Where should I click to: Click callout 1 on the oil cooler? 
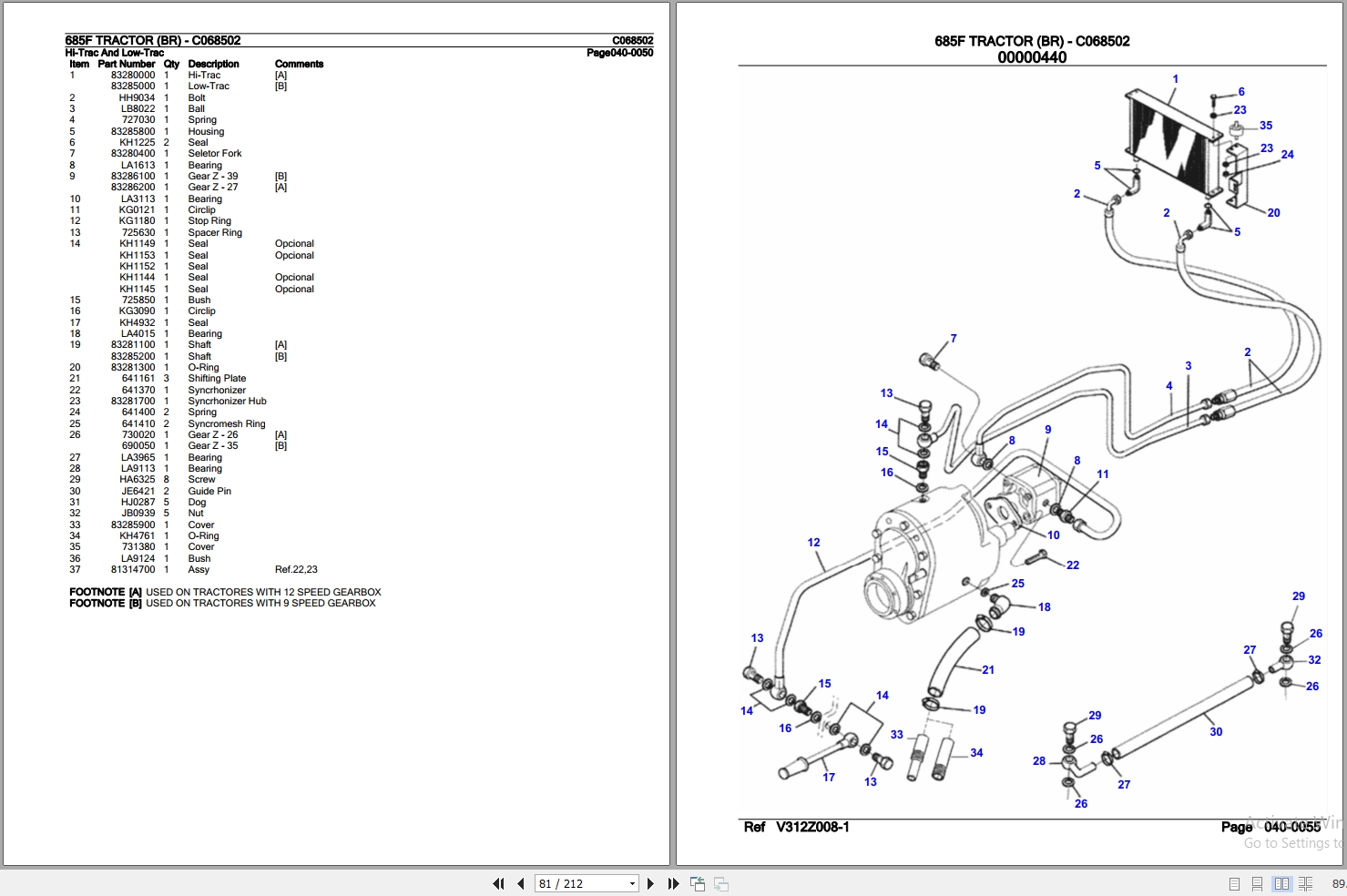coord(1175,79)
